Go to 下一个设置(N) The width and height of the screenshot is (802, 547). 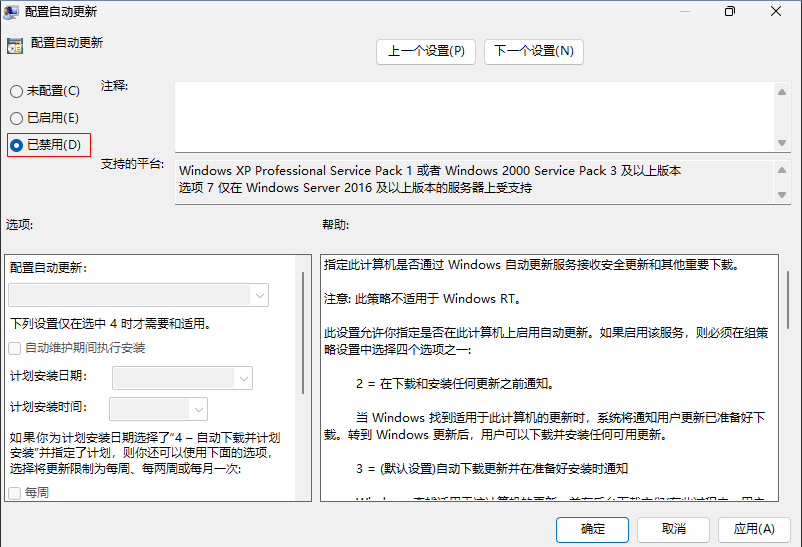pos(534,51)
